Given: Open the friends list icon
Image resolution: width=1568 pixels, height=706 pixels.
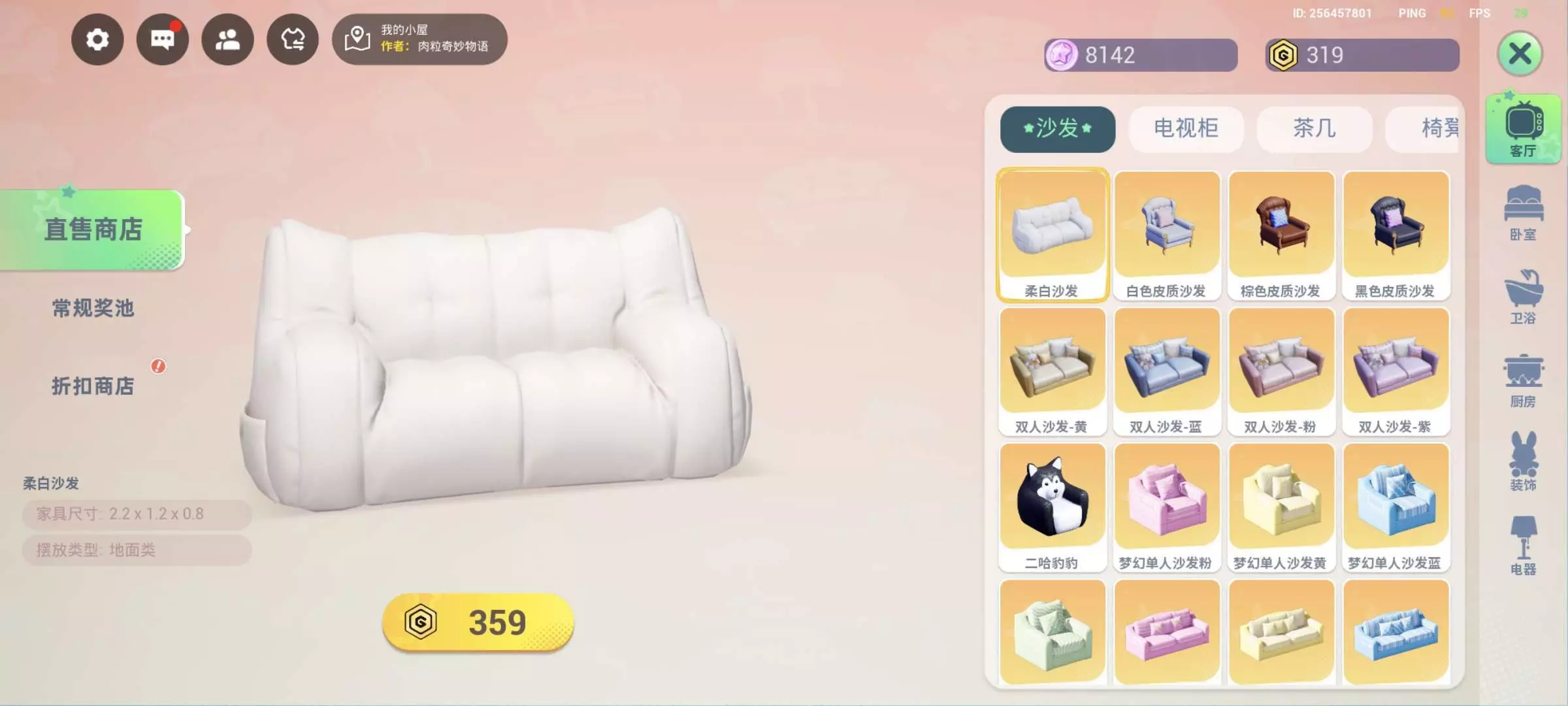Looking at the screenshot, I should pyautogui.click(x=227, y=40).
